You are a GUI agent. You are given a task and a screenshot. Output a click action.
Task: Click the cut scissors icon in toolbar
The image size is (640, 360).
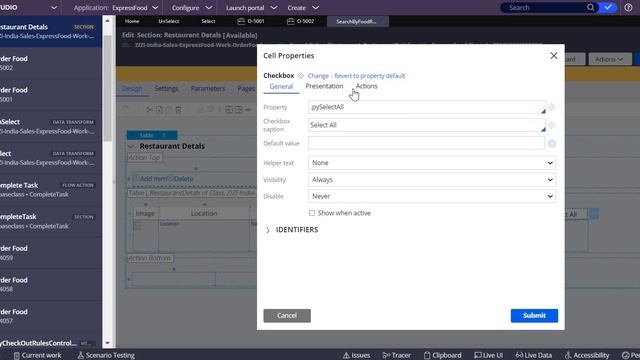149,109
